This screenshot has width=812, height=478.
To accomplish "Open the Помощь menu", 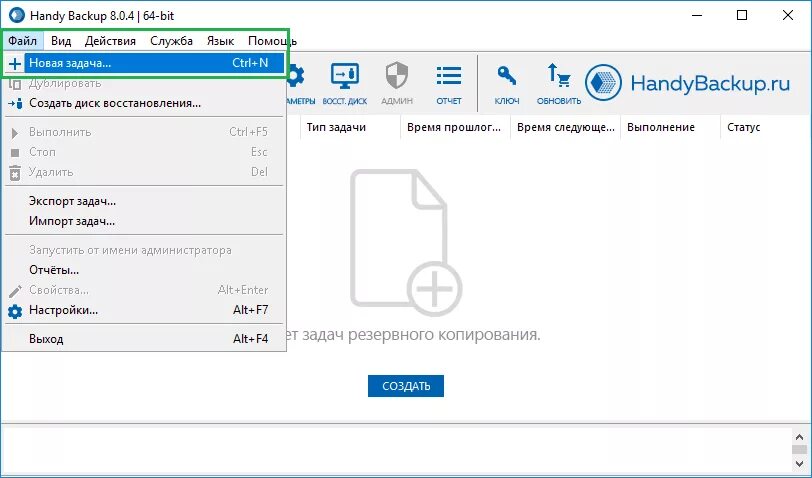I will [272, 41].
